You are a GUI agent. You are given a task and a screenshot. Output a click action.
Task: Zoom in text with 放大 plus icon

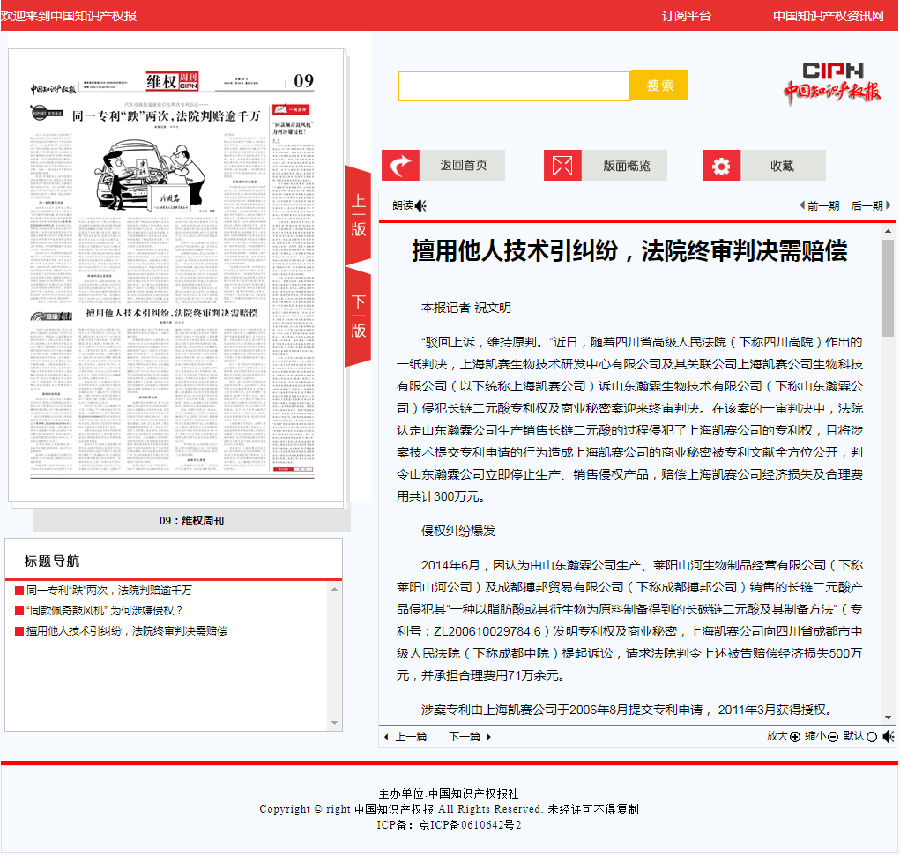tap(795, 737)
